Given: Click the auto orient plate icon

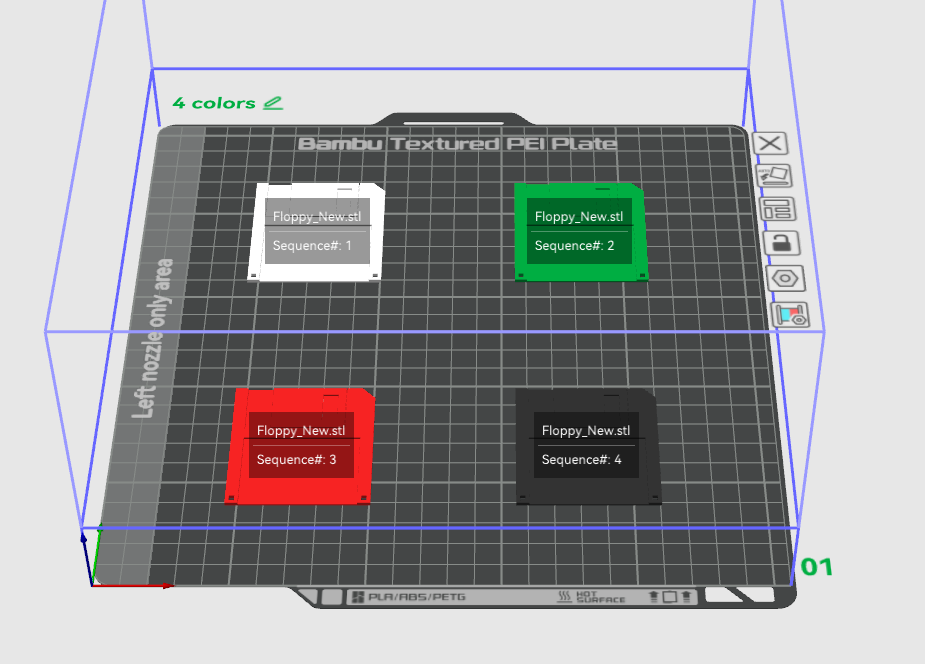Looking at the screenshot, I should click(x=773, y=176).
